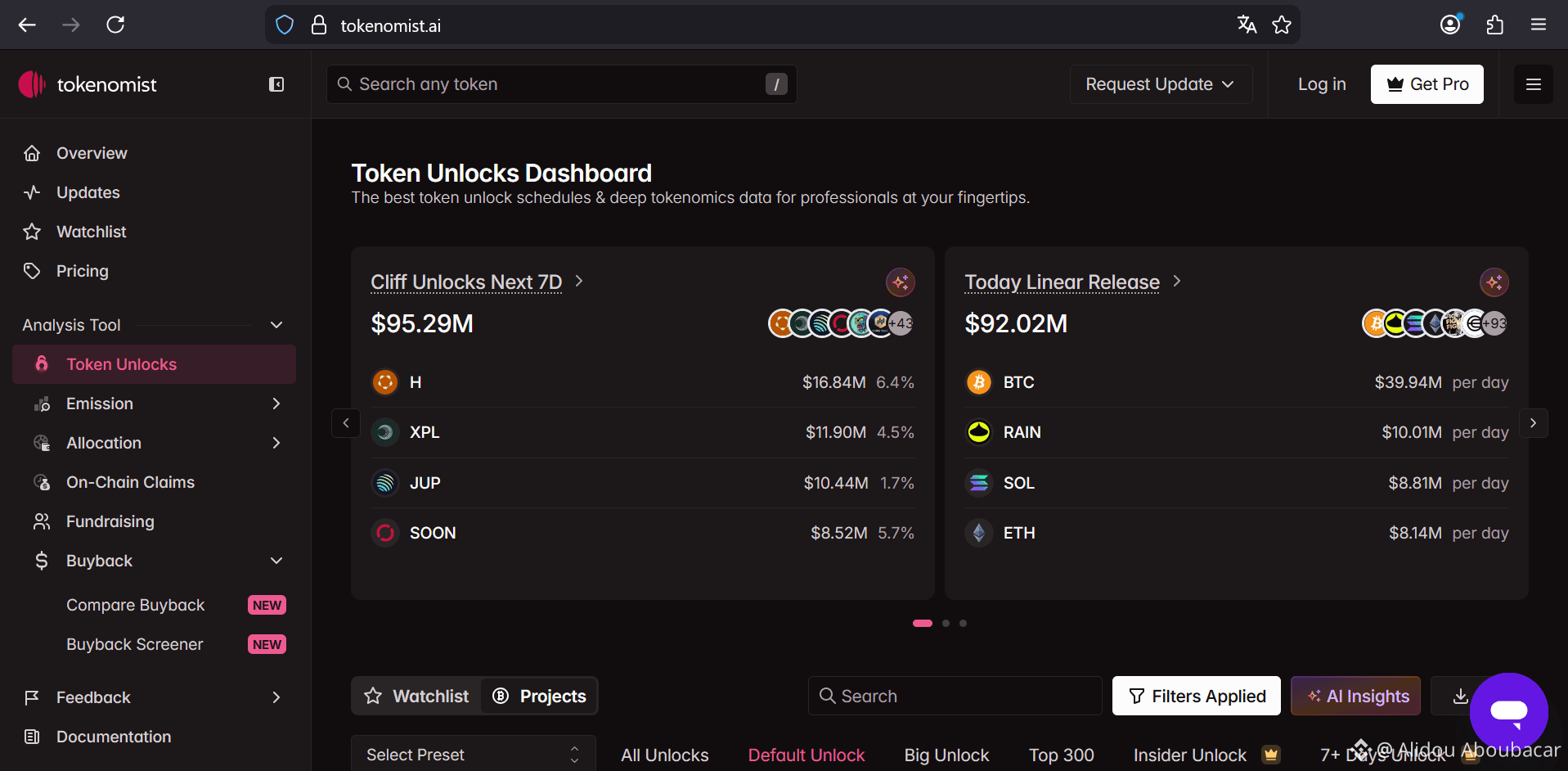This screenshot has width=1568, height=771.
Task: Expand the Feedback submenu
Action: [x=276, y=697]
